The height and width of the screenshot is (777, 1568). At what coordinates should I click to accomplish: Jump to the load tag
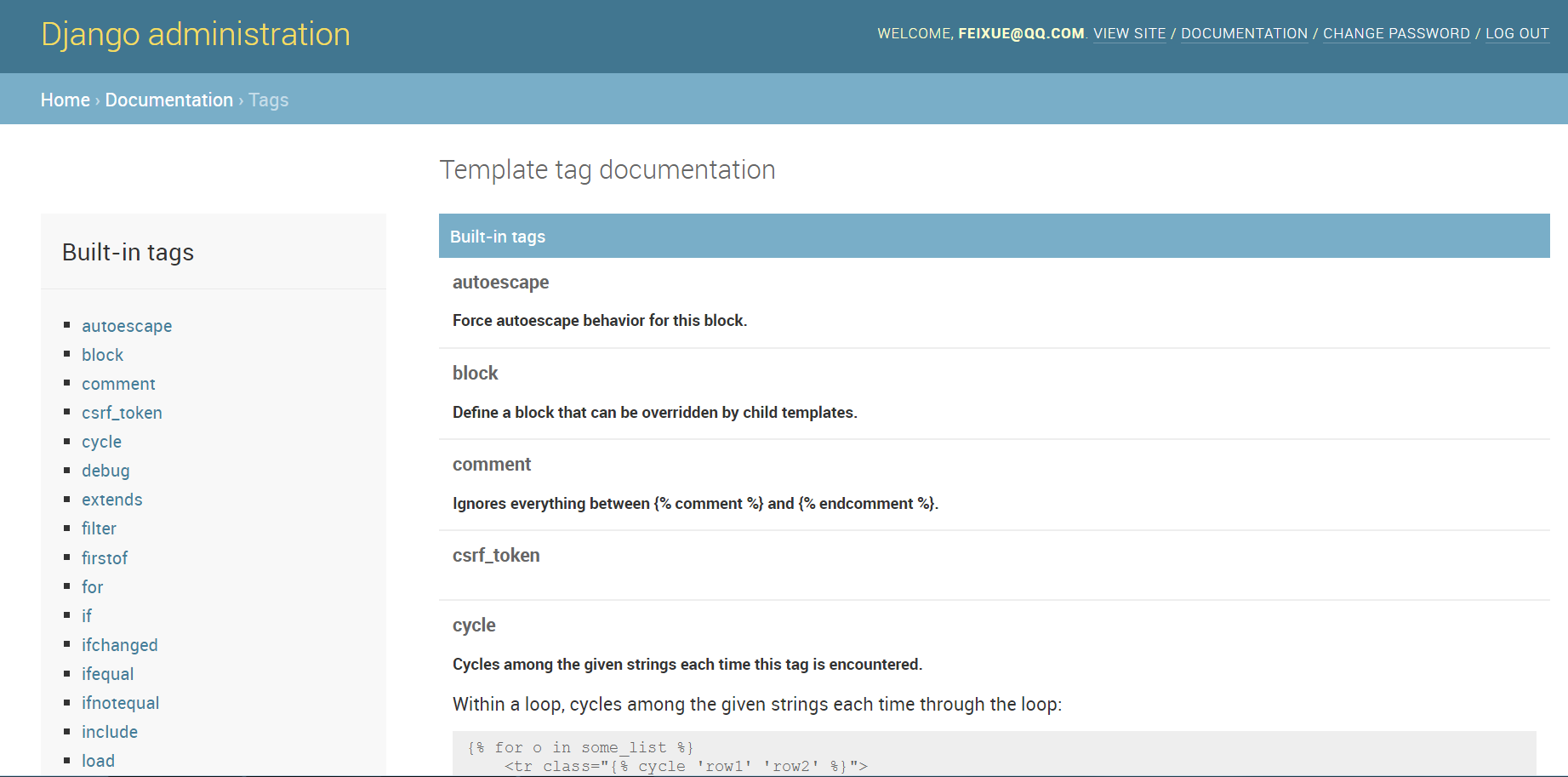click(98, 761)
